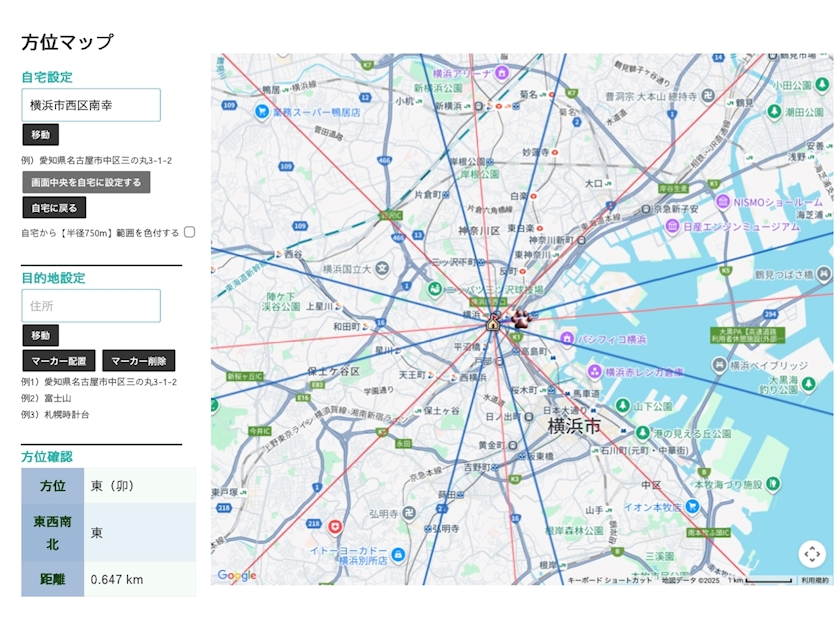The height and width of the screenshot is (643, 840).
Task: Click the 自宅に戻る button
Action: pos(54,208)
